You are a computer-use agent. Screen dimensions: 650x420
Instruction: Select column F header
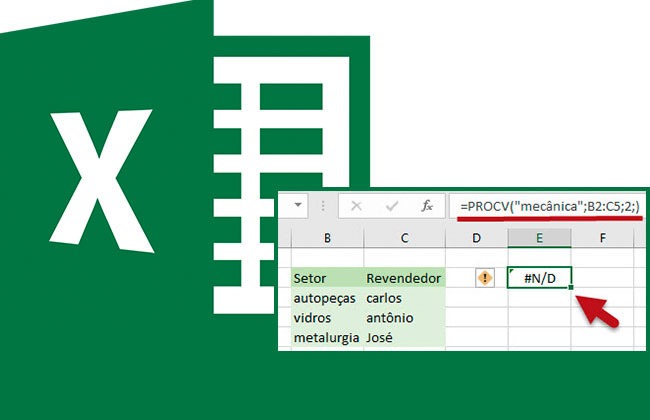602,238
